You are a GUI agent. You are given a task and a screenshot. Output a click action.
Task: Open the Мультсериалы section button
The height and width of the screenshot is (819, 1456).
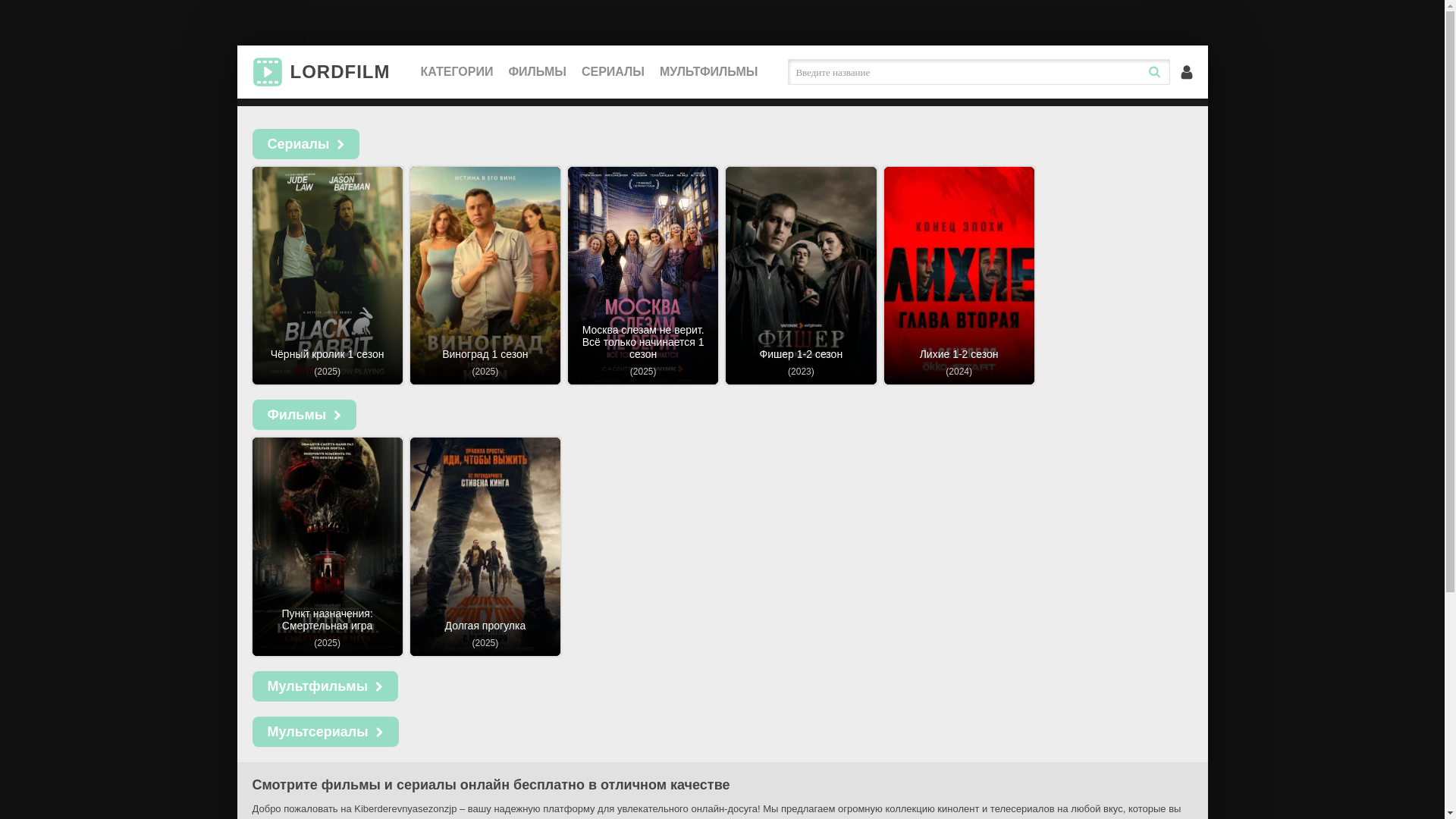[325, 732]
